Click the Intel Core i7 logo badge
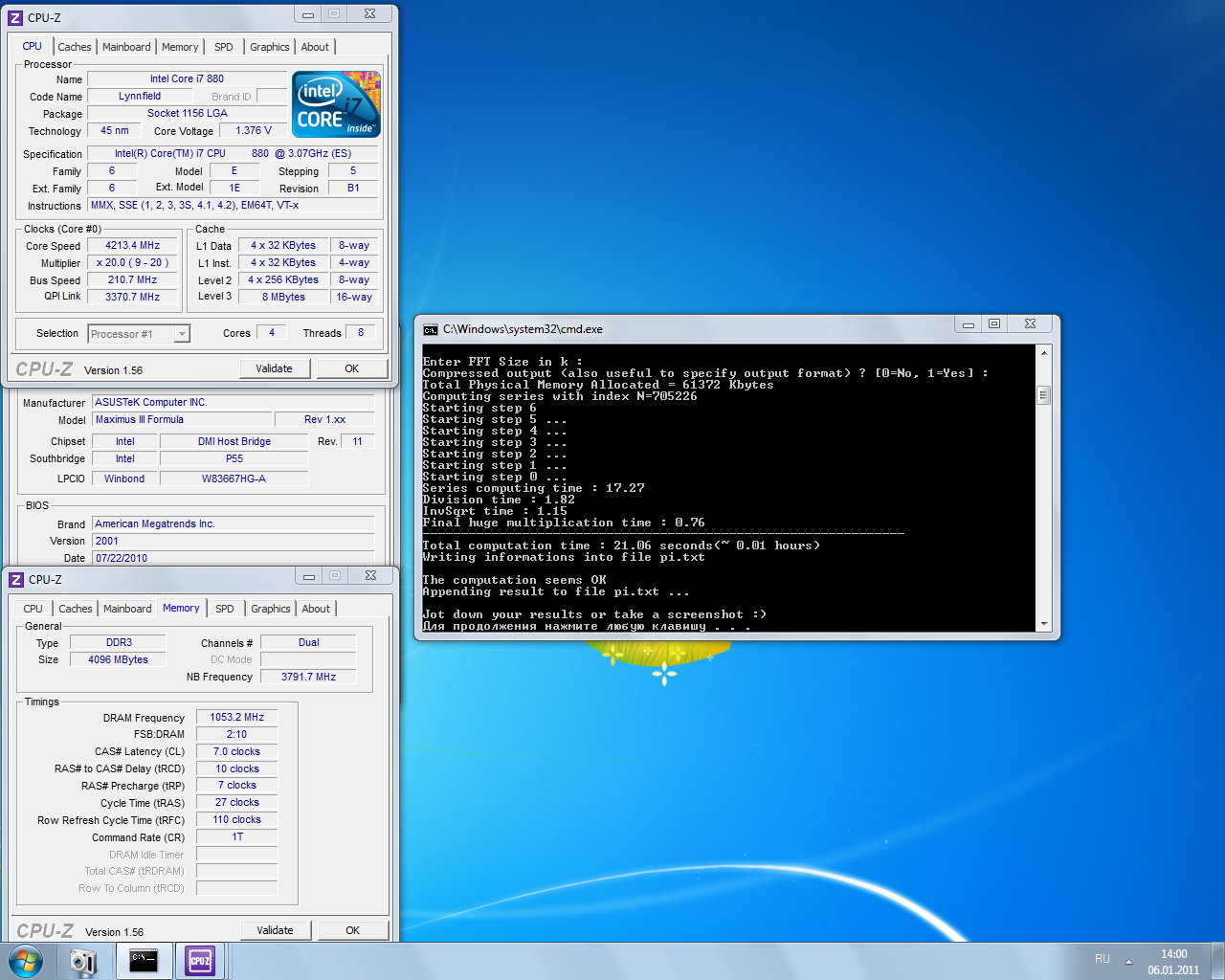 click(336, 104)
